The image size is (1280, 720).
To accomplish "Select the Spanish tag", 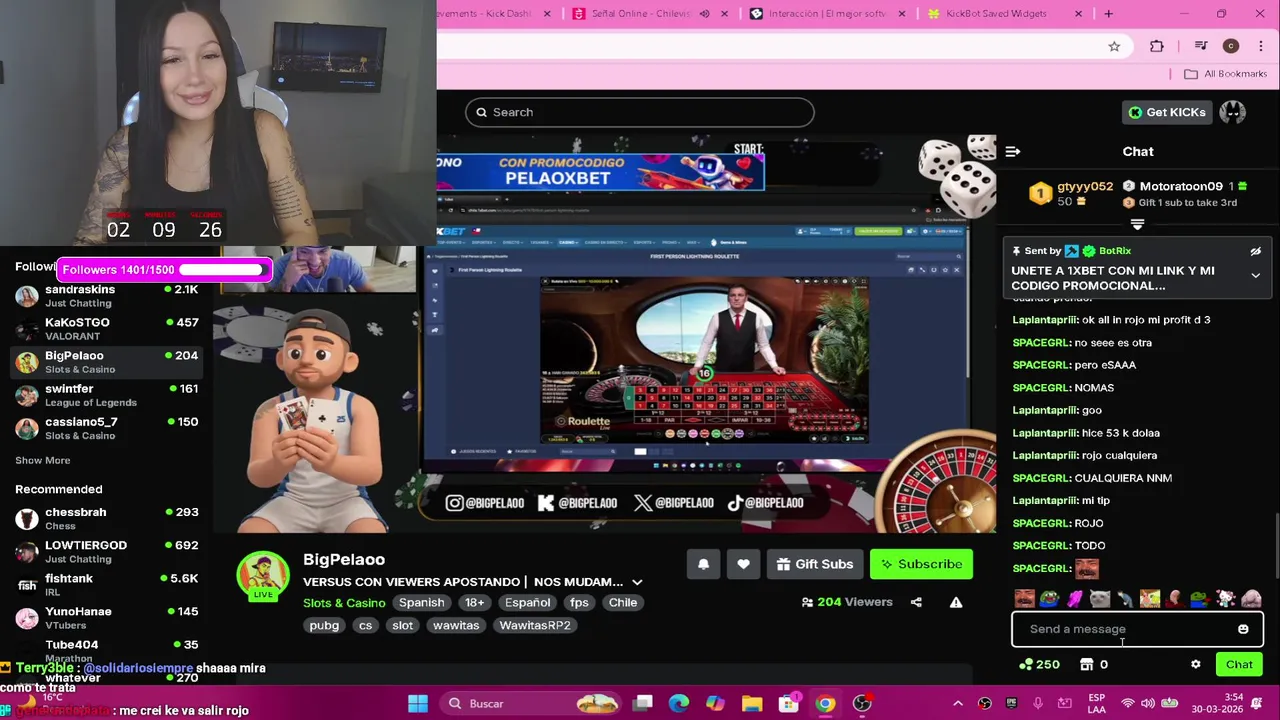I will pos(421,603).
